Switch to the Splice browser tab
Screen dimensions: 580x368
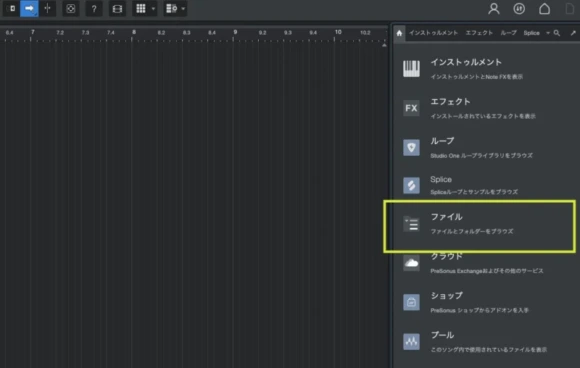pos(532,33)
